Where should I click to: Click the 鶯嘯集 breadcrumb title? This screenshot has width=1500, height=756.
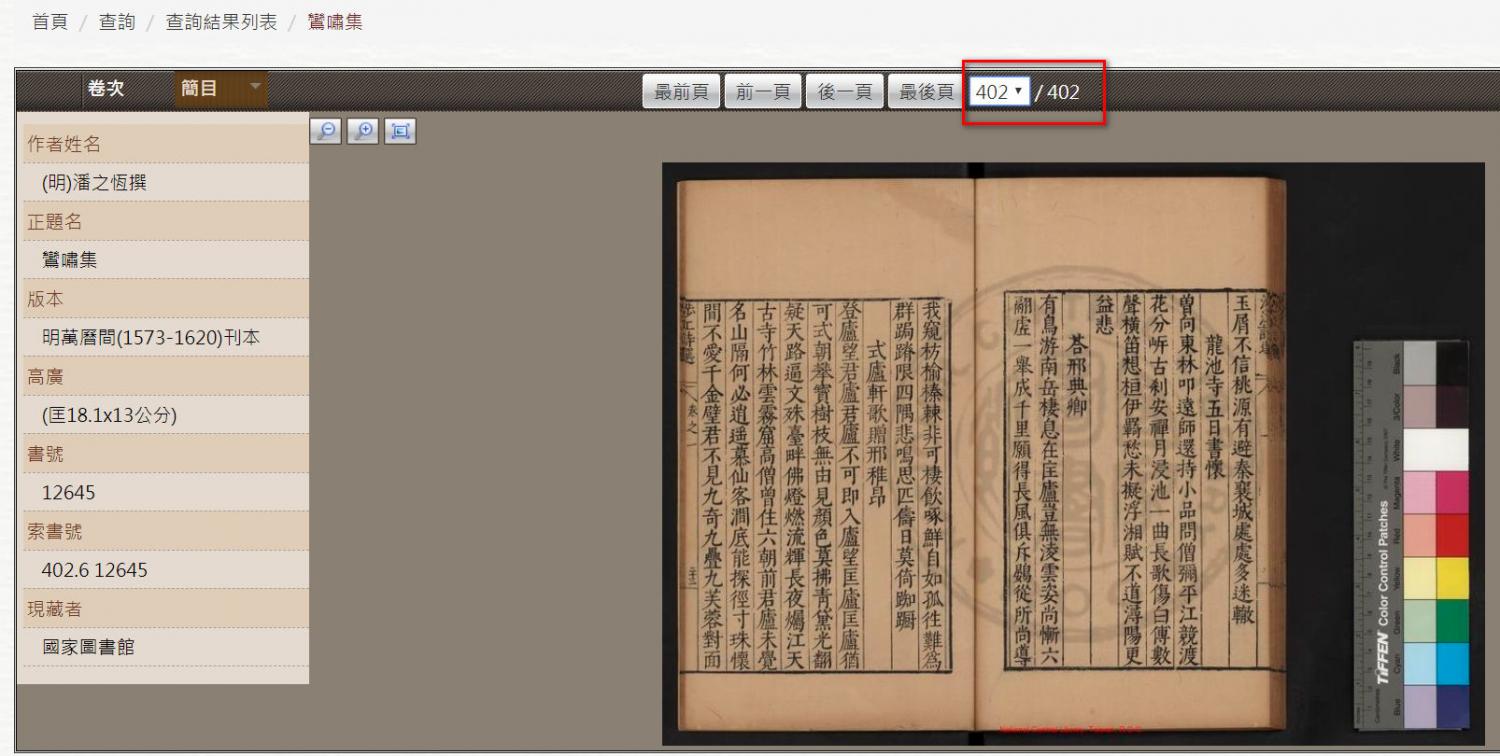pyautogui.click(x=335, y=22)
